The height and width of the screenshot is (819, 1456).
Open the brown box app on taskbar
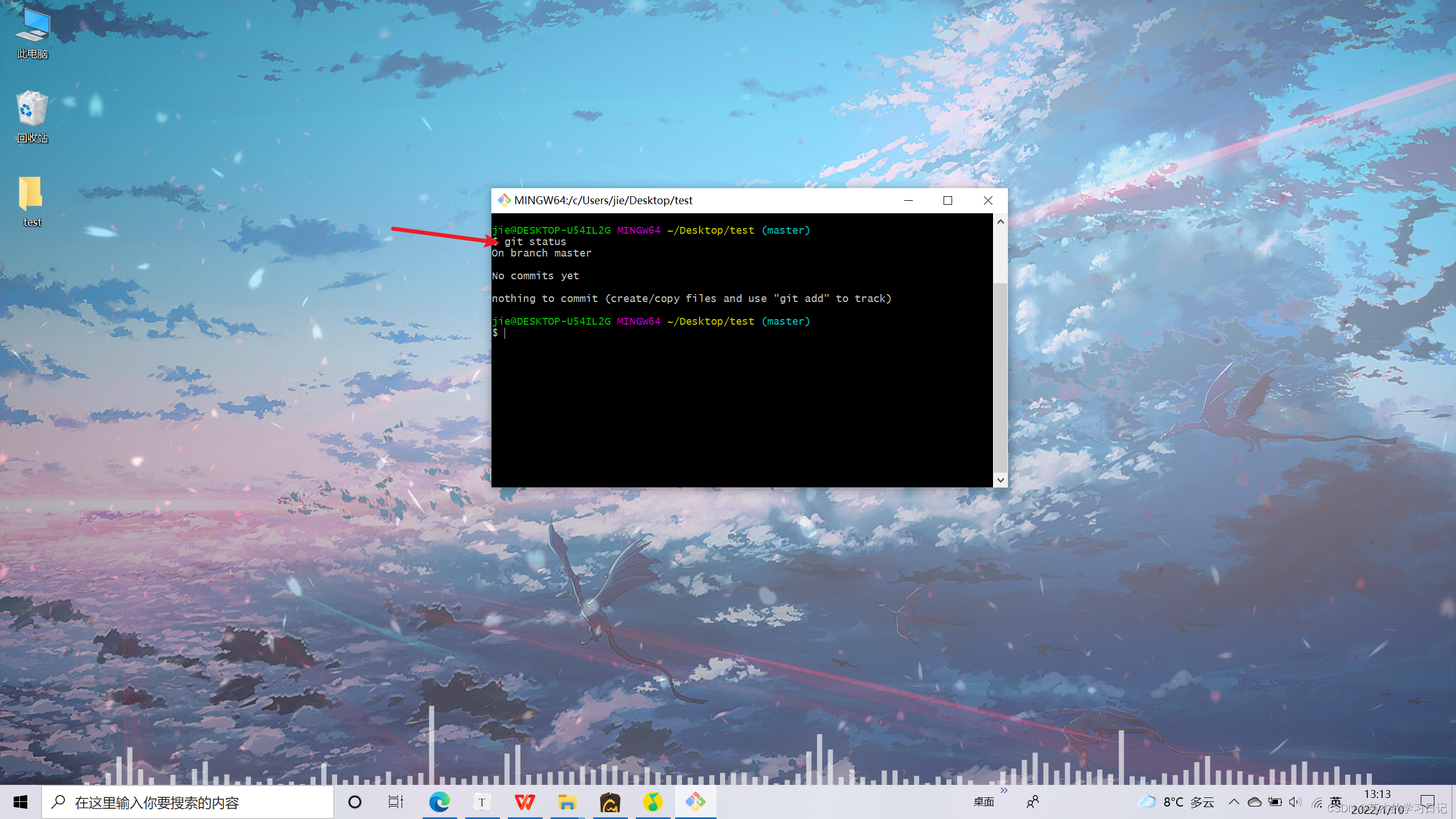point(610,802)
